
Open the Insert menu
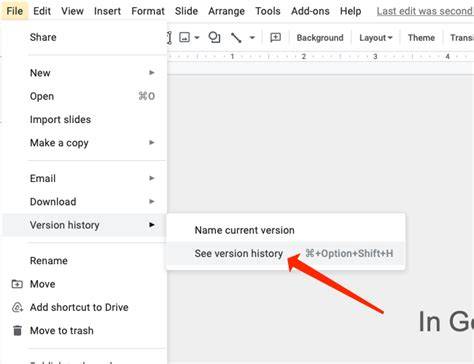pos(107,11)
